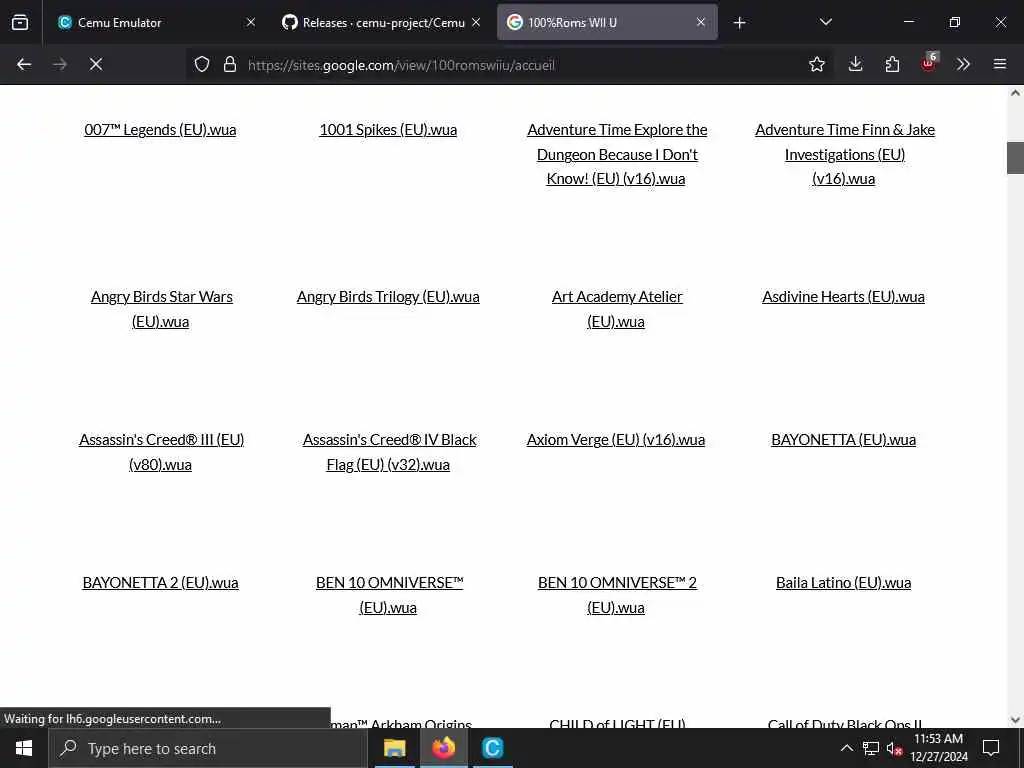Open the notification center icon
Screen dimensions: 1024x768
(x=991, y=748)
